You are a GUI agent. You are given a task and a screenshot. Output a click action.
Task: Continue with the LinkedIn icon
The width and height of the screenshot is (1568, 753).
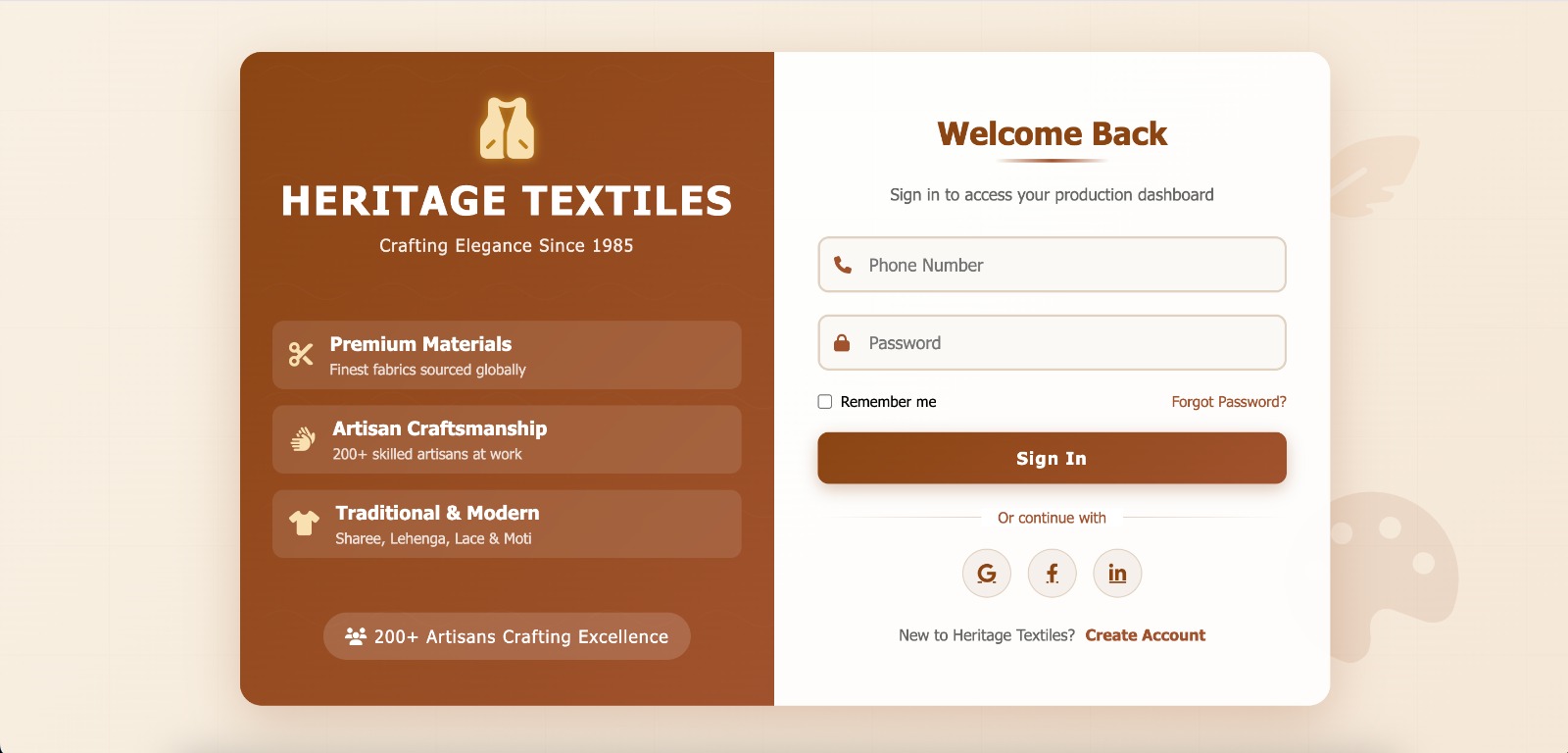pos(1117,574)
